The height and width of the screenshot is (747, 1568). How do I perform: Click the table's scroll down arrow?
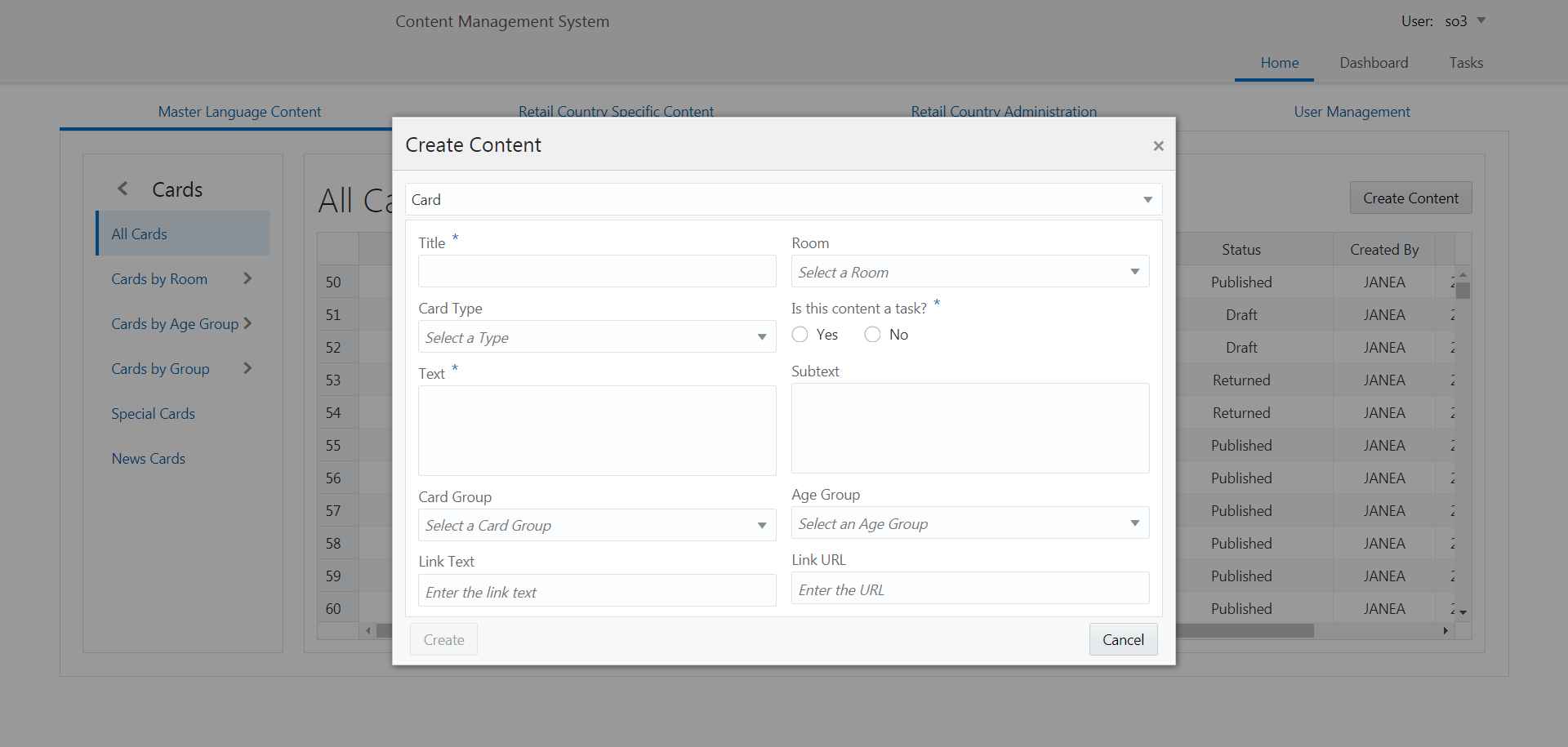1463,611
